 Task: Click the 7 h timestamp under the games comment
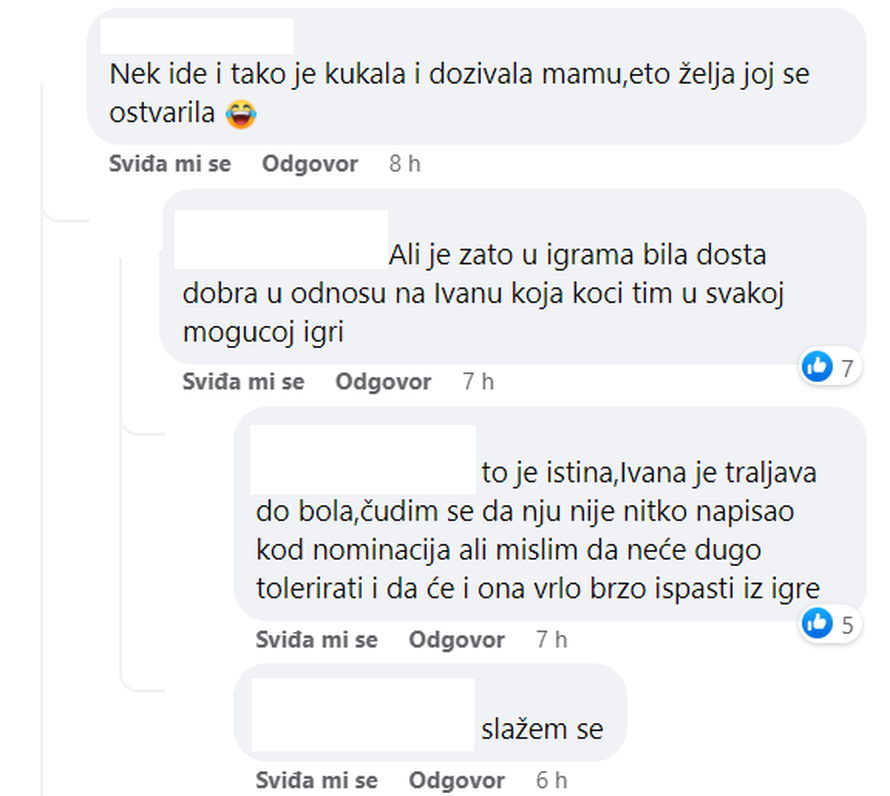click(476, 381)
